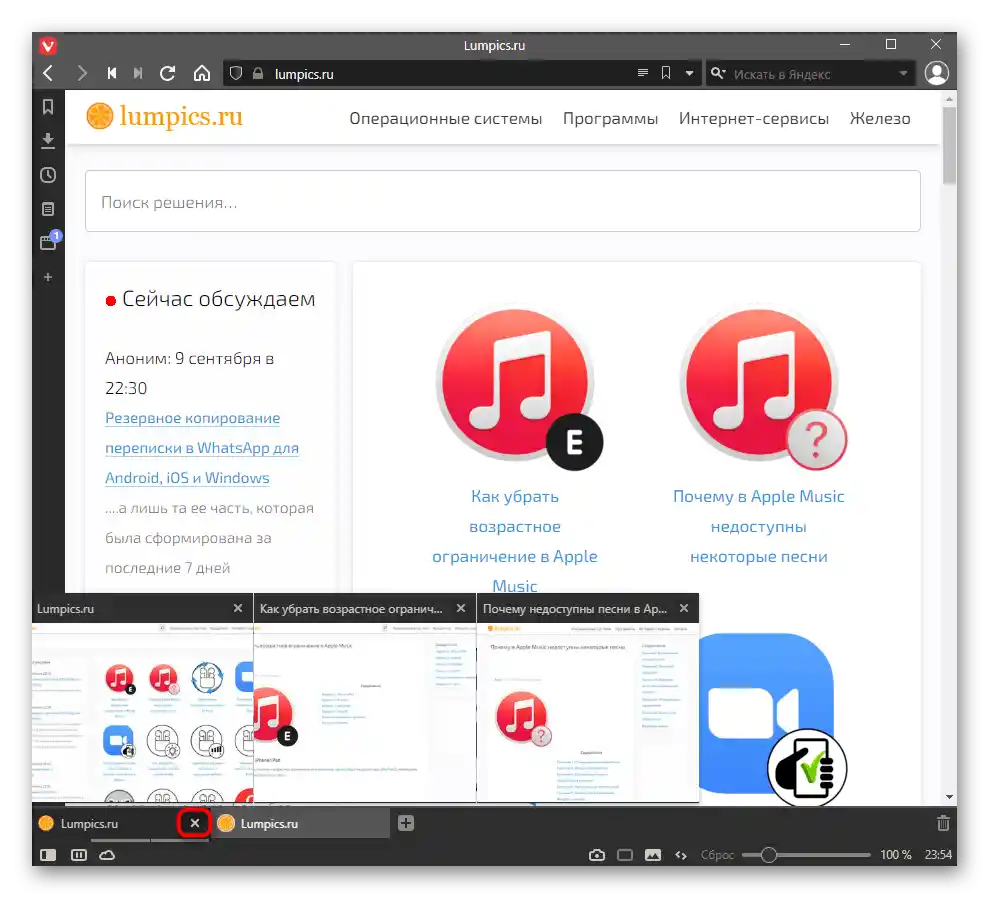Bookmark this page from address bar
This screenshot has width=989, height=898.
666,73
